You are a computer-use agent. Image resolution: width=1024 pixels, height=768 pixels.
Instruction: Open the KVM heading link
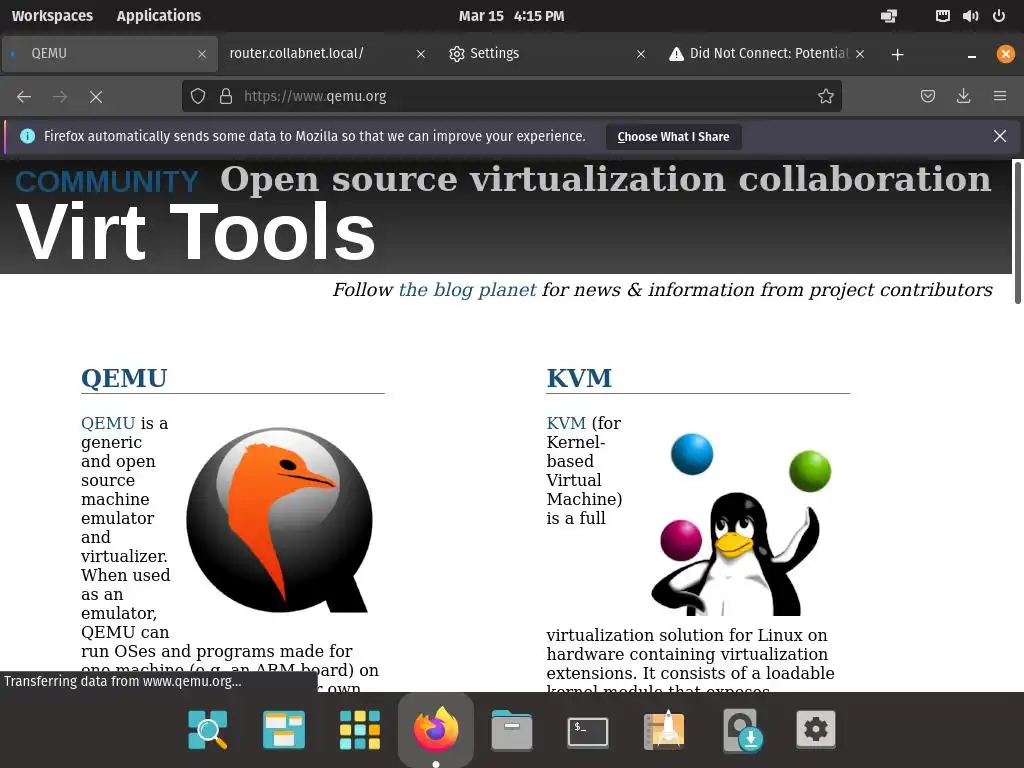pyautogui.click(x=579, y=378)
